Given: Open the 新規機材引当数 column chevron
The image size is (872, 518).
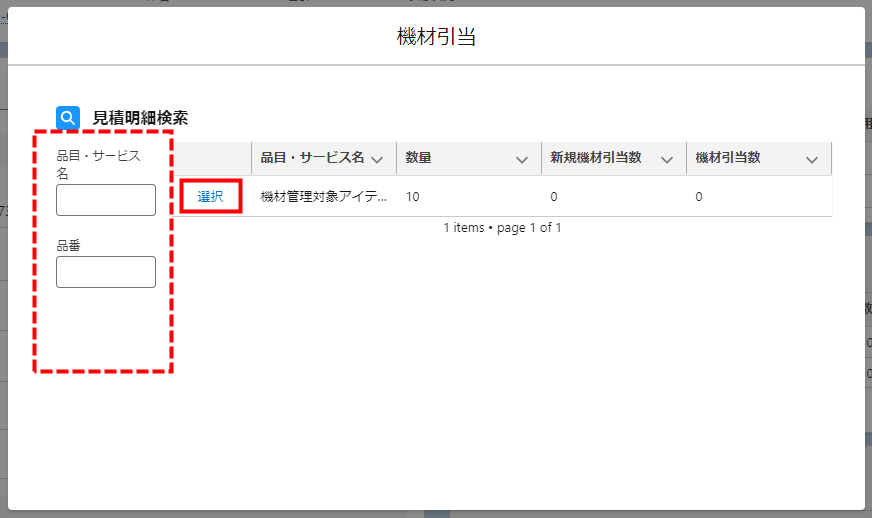Looking at the screenshot, I should [667, 159].
